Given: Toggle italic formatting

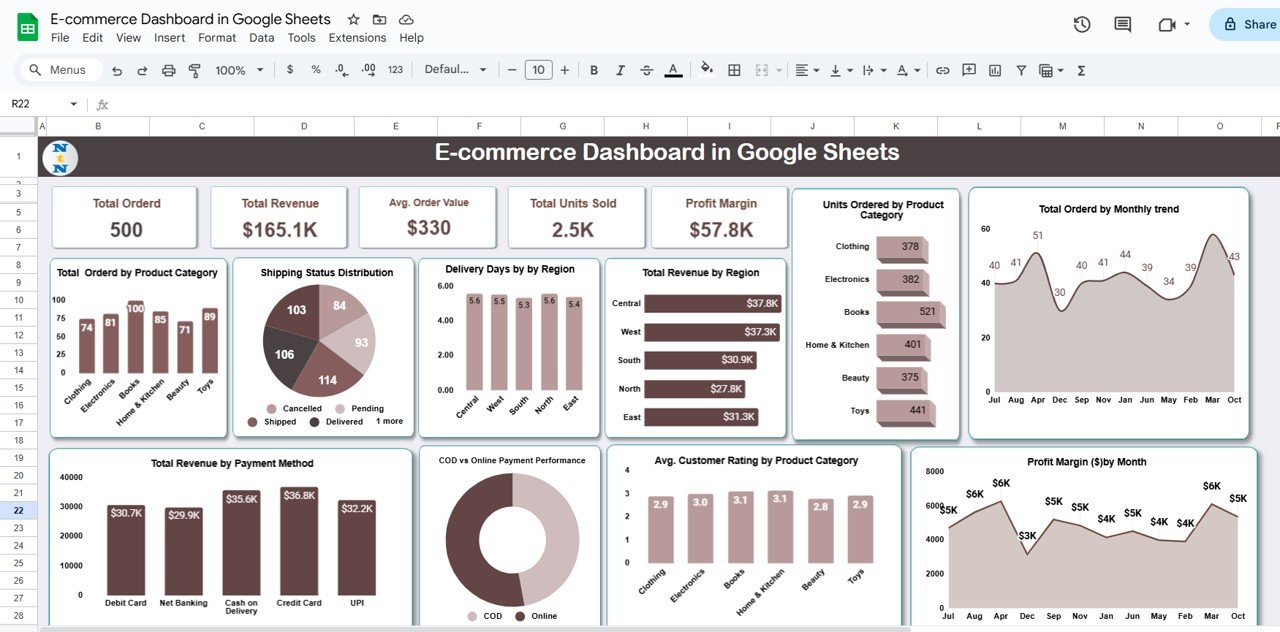Looking at the screenshot, I should pyautogui.click(x=620, y=70).
